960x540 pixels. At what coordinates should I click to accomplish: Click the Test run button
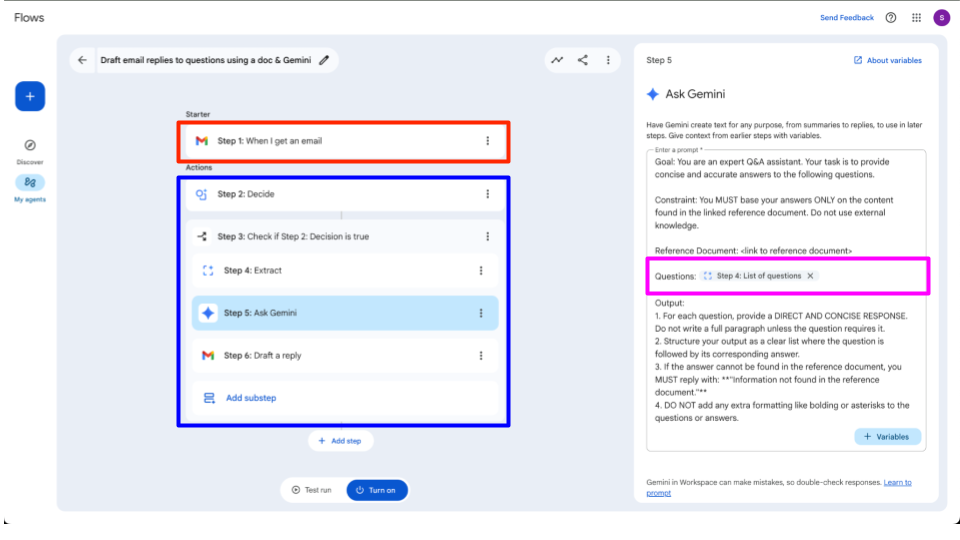(311, 490)
